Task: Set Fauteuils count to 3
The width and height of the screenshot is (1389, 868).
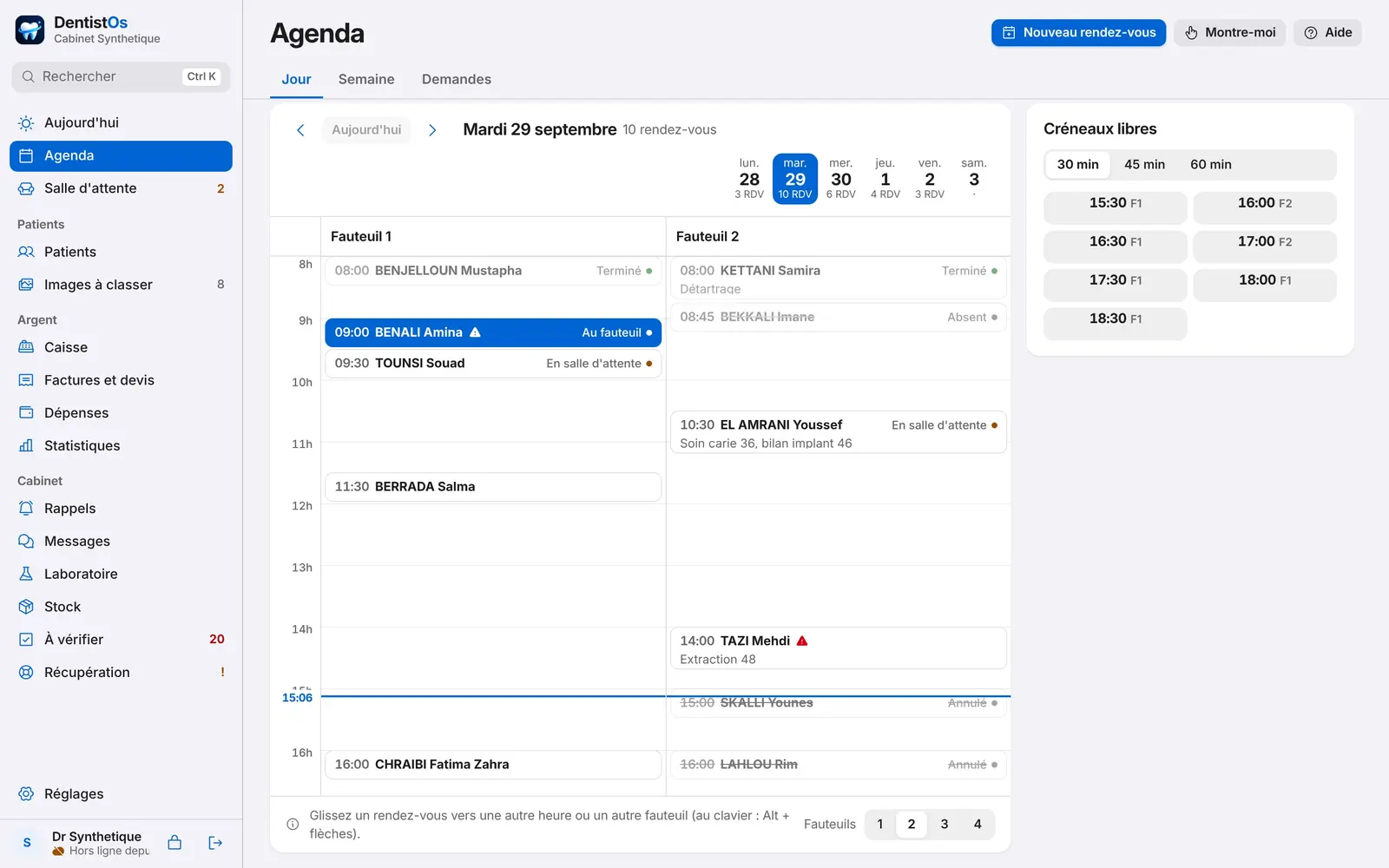Action: click(945, 825)
